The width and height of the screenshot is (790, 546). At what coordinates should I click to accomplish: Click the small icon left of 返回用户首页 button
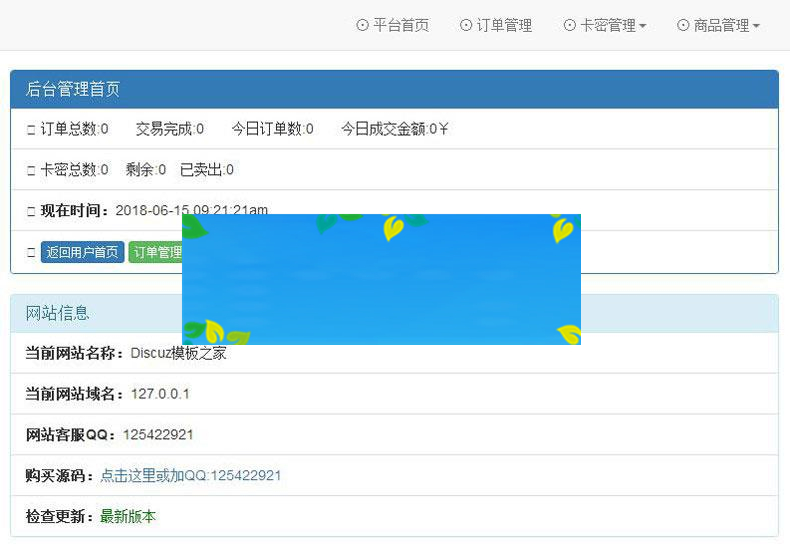pyautogui.click(x=31, y=253)
